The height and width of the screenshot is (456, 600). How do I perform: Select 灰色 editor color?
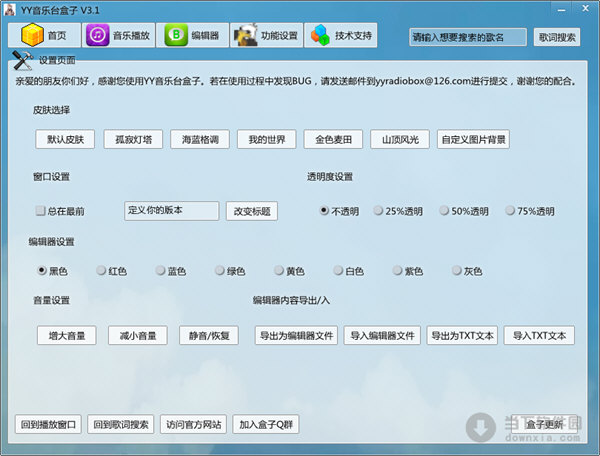(x=467, y=271)
